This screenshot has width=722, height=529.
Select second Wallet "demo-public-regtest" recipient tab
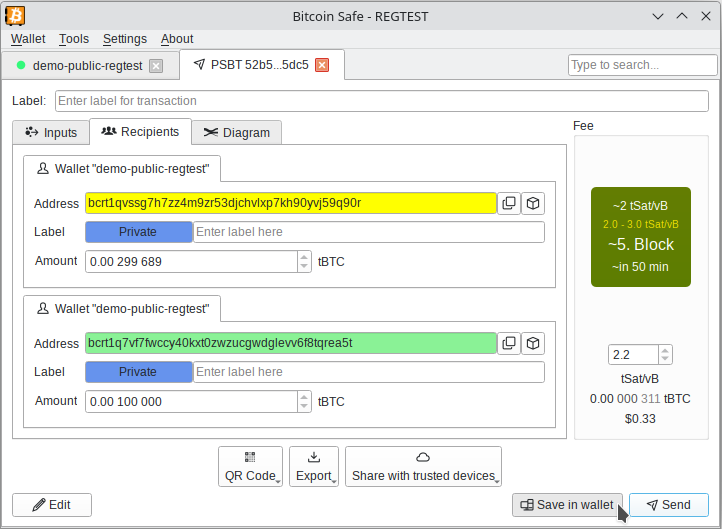122,309
